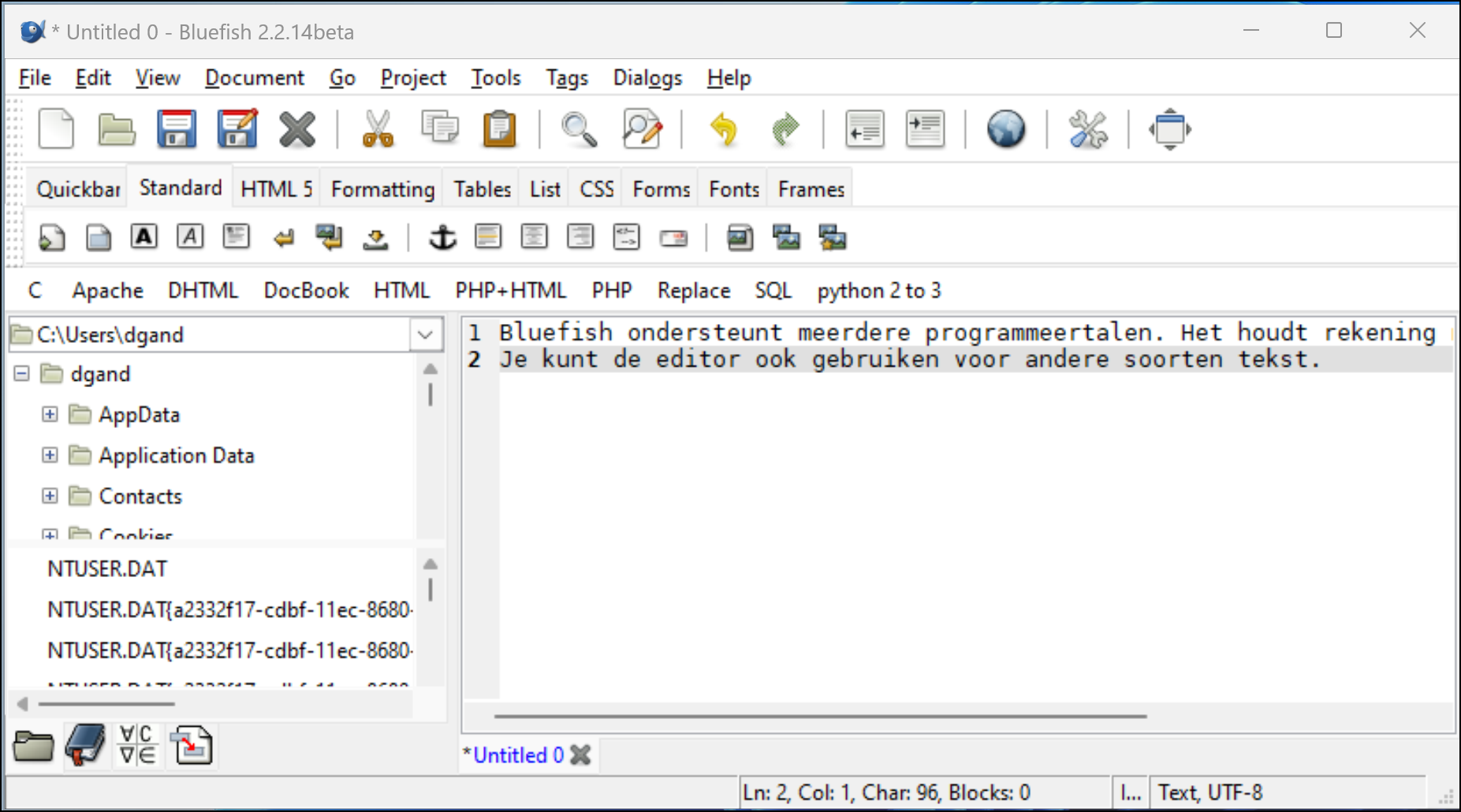This screenshot has height=812, width=1461.
Task: Switch to the Quickbar tab
Action: [78, 189]
